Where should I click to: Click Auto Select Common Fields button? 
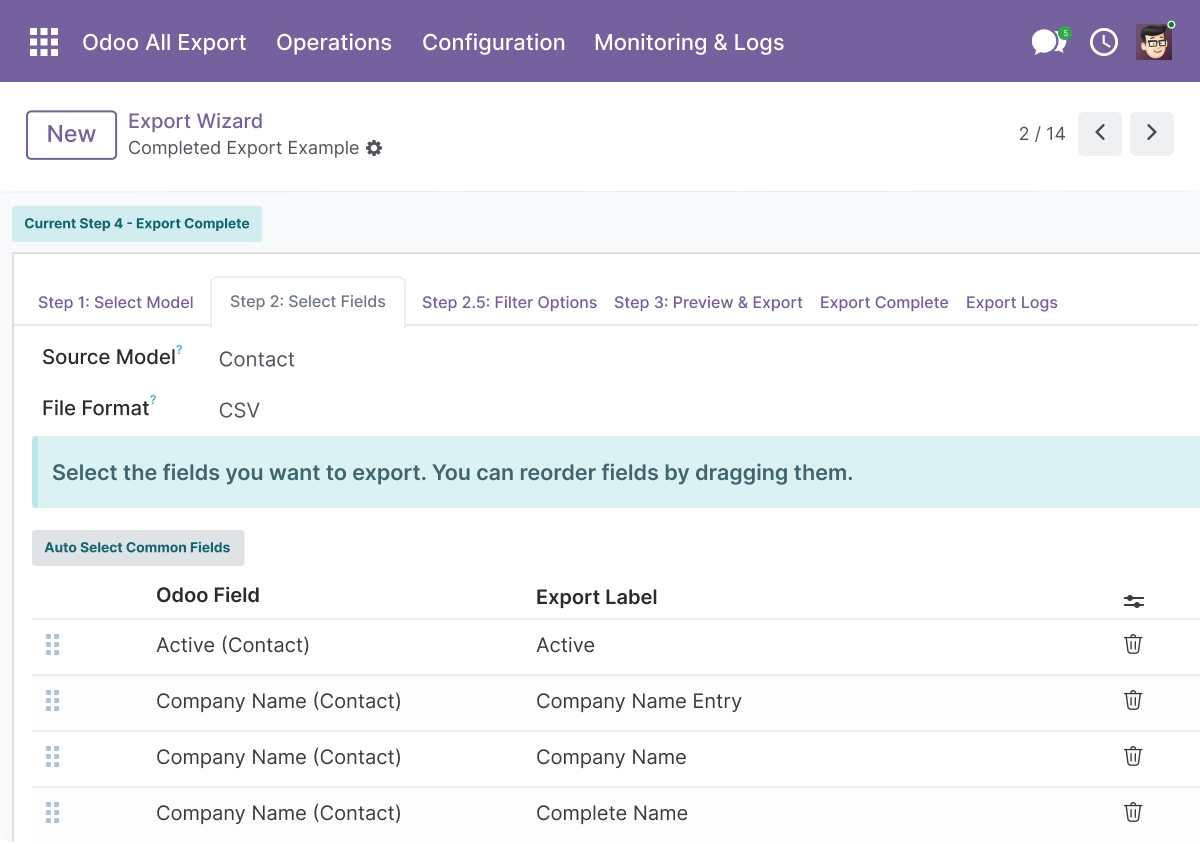pyautogui.click(x=138, y=548)
